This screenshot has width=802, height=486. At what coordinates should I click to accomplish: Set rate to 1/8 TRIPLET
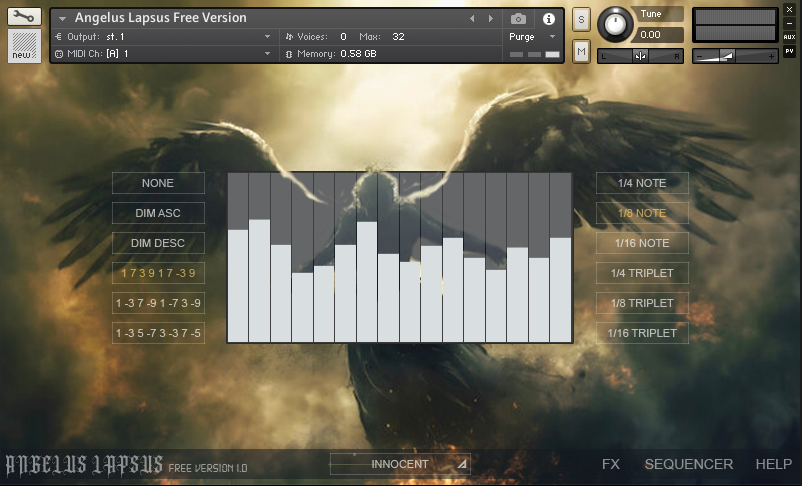[x=642, y=303]
